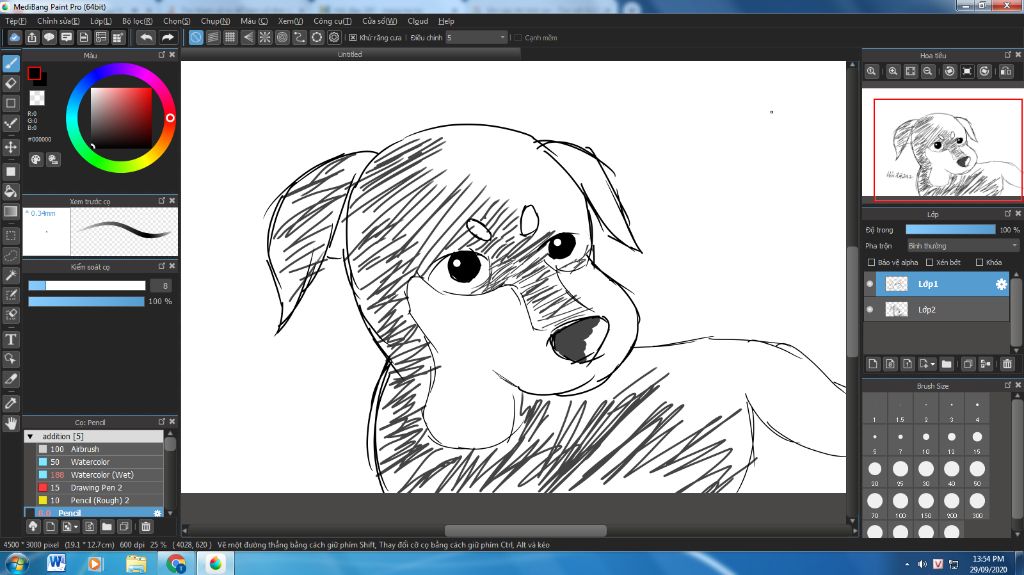
Task: Select the Move tool
Action: (x=11, y=148)
